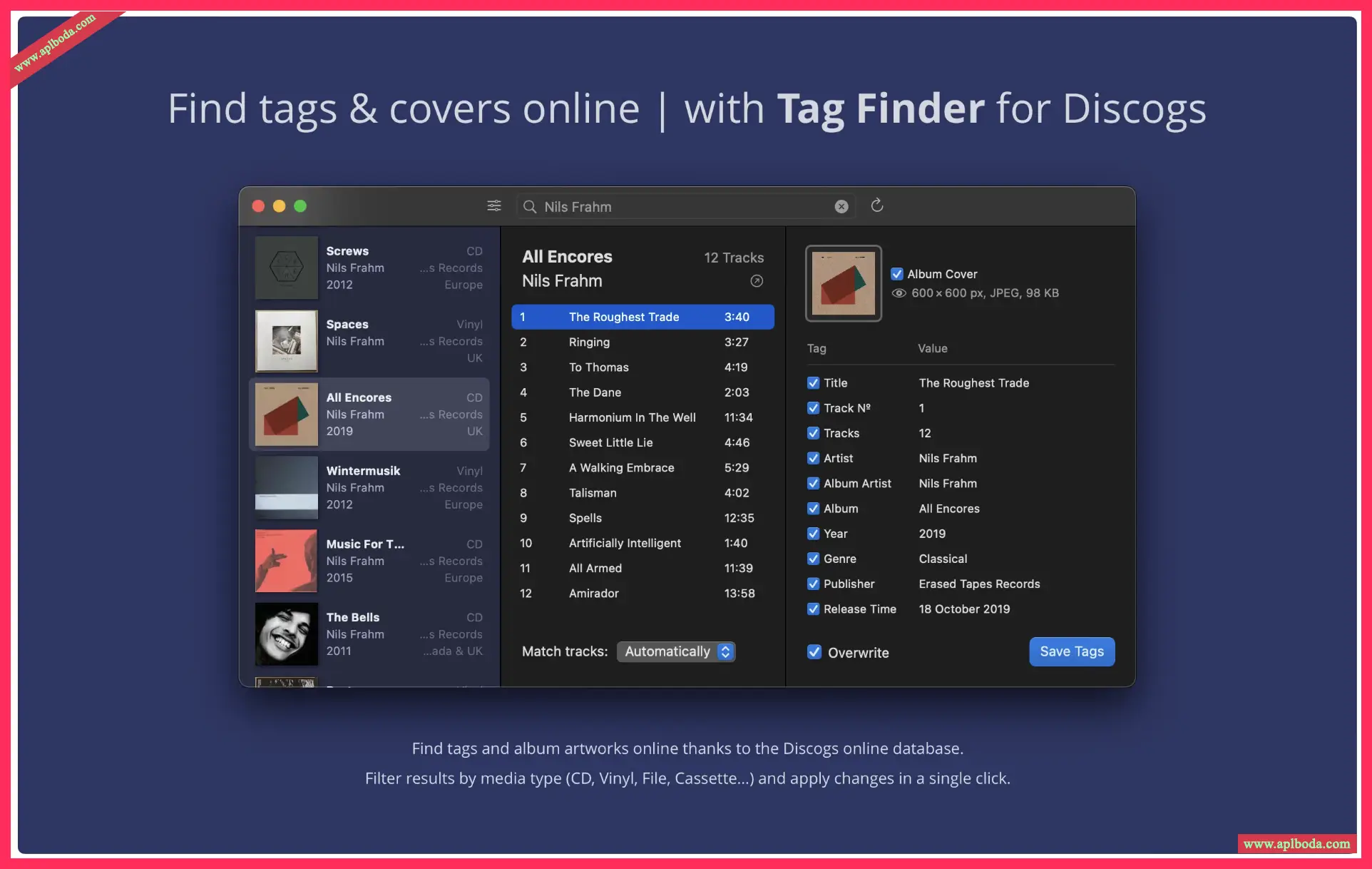The image size is (1372, 869).
Task: Open the search filter options icon
Action: tap(493, 206)
